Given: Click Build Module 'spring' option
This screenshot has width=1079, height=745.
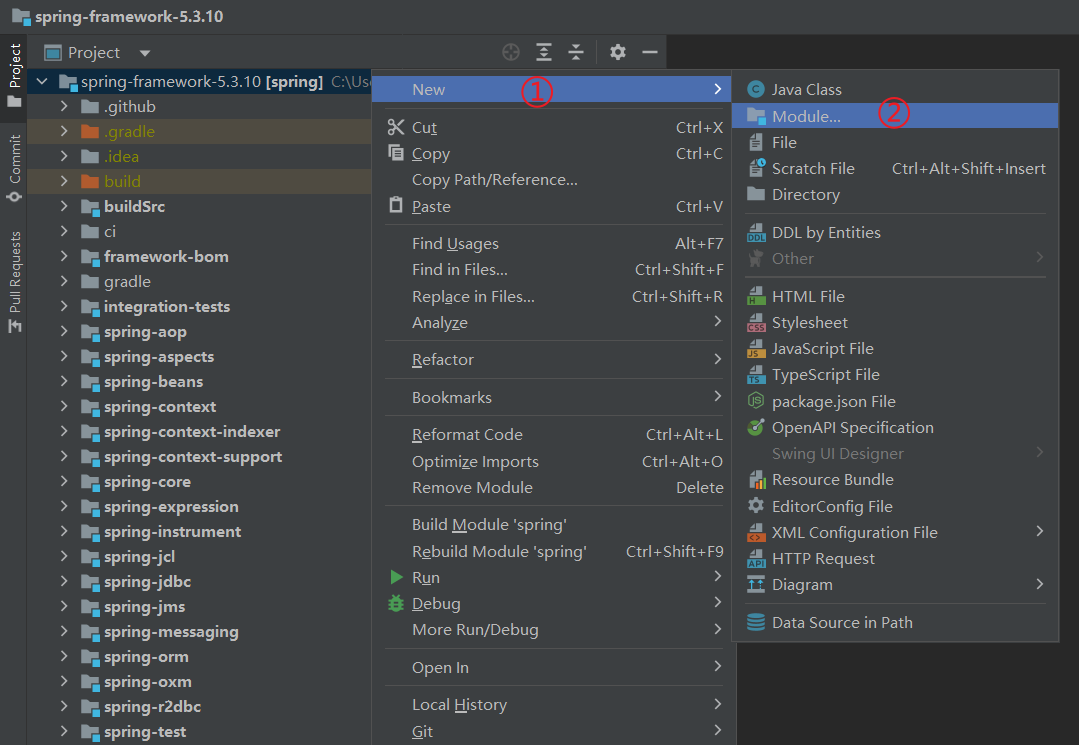Looking at the screenshot, I should (489, 525).
